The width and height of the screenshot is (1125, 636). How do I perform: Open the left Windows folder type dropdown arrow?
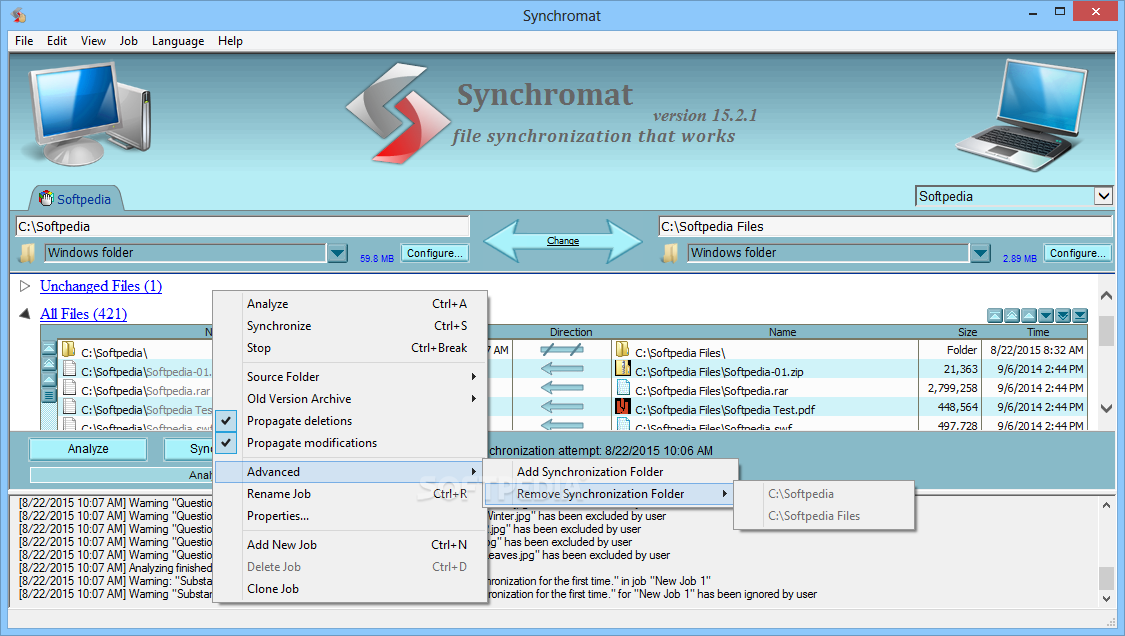tap(337, 253)
